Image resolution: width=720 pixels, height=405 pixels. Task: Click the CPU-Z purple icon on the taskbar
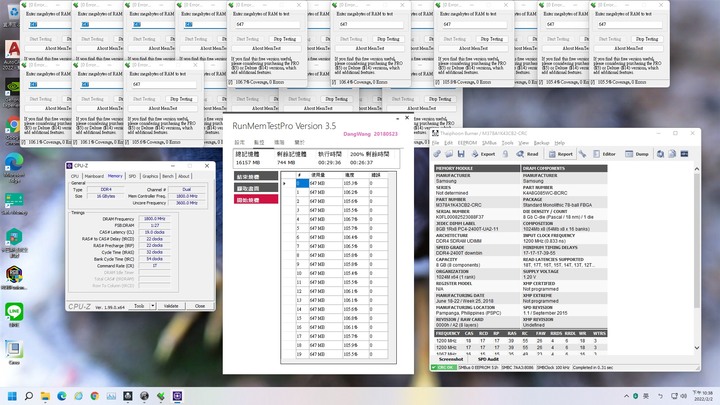click(x=177, y=396)
